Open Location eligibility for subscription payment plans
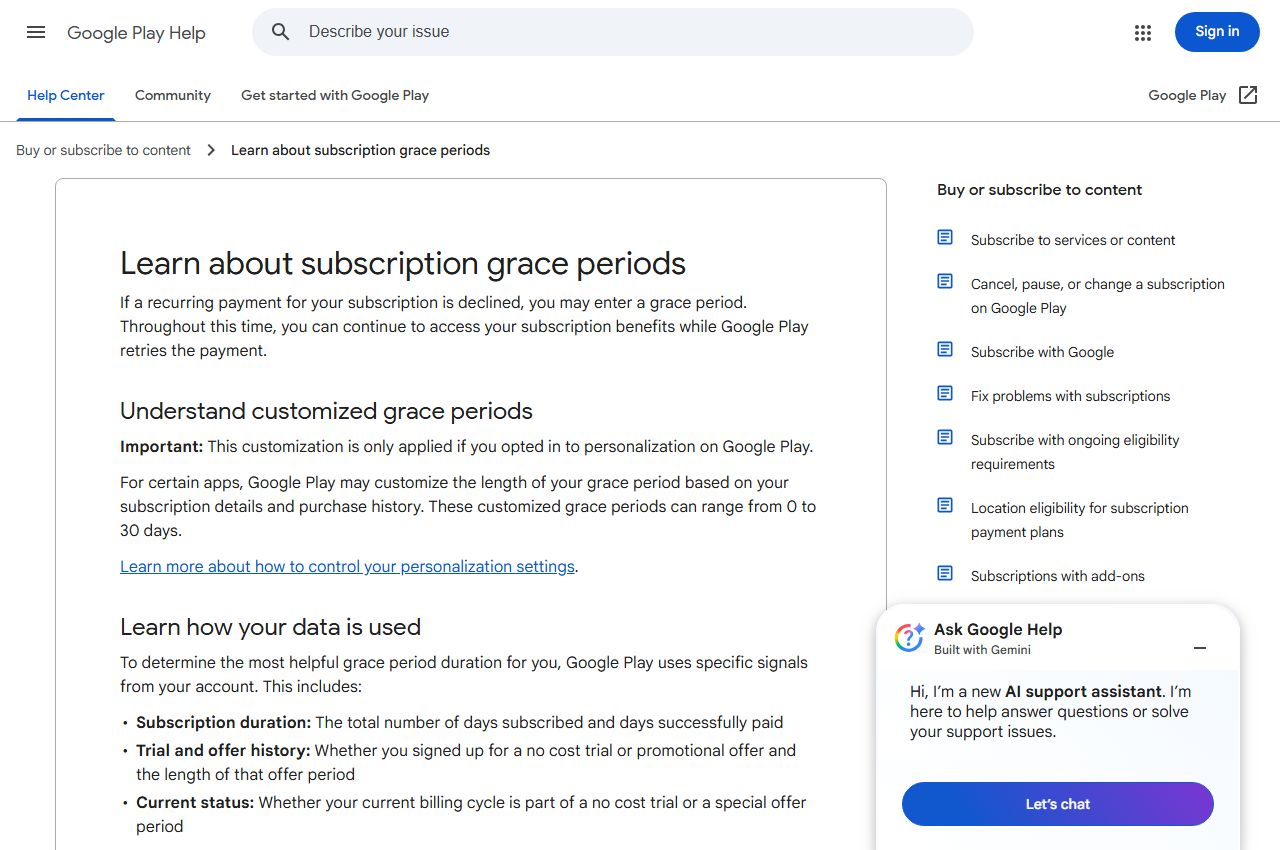1280x850 pixels. pyautogui.click(x=1080, y=520)
